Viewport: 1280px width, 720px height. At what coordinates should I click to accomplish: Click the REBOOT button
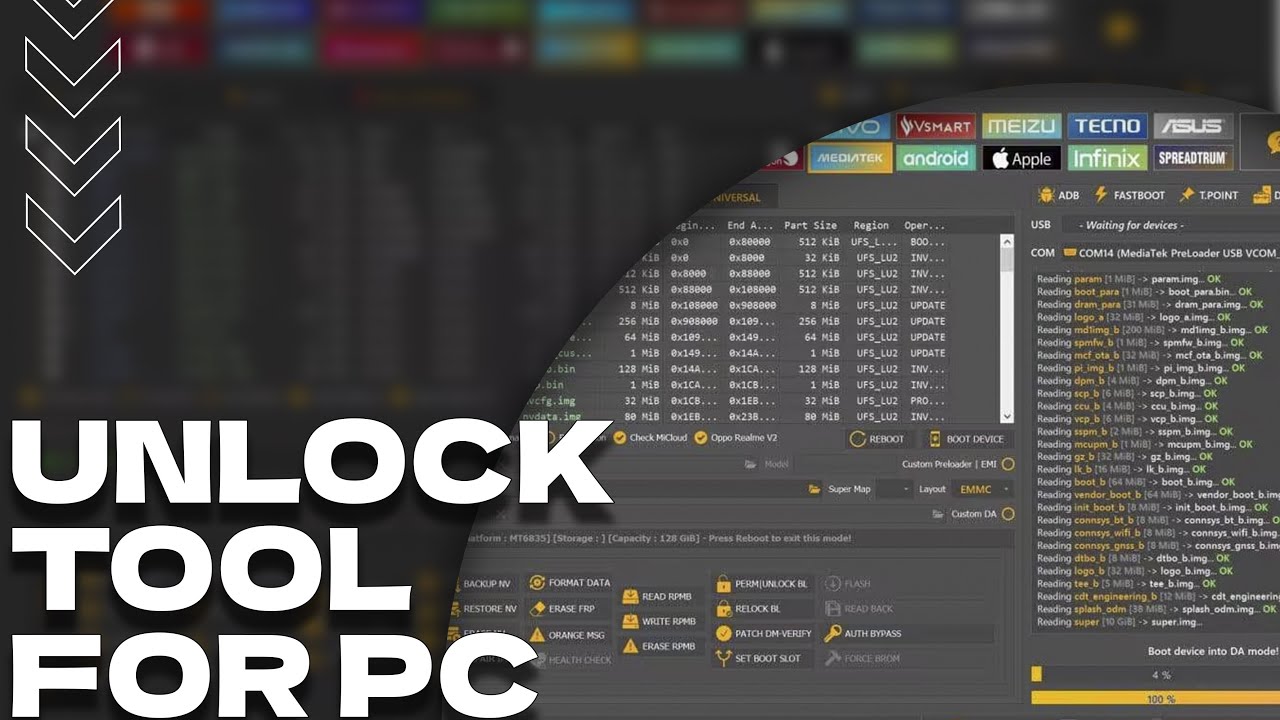(x=877, y=439)
